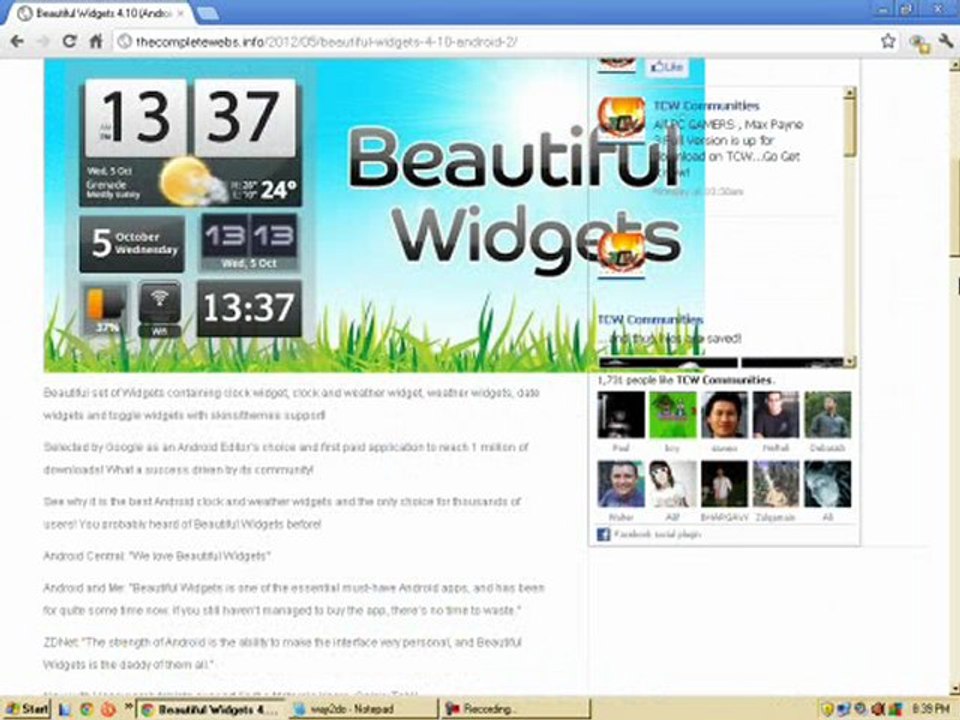Click the Facebook feed scroll down arrow
Screen dimensions: 960x720
tap(849, 361)
